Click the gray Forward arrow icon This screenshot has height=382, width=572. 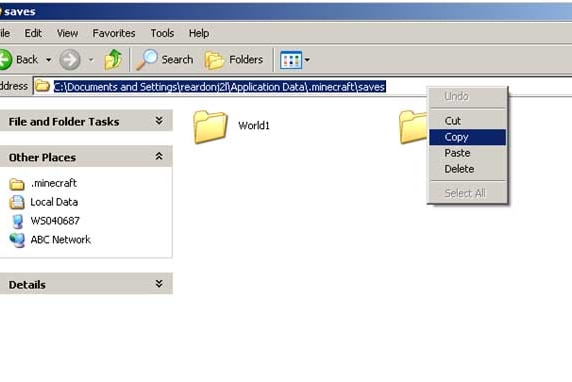(x=70, y=59)
